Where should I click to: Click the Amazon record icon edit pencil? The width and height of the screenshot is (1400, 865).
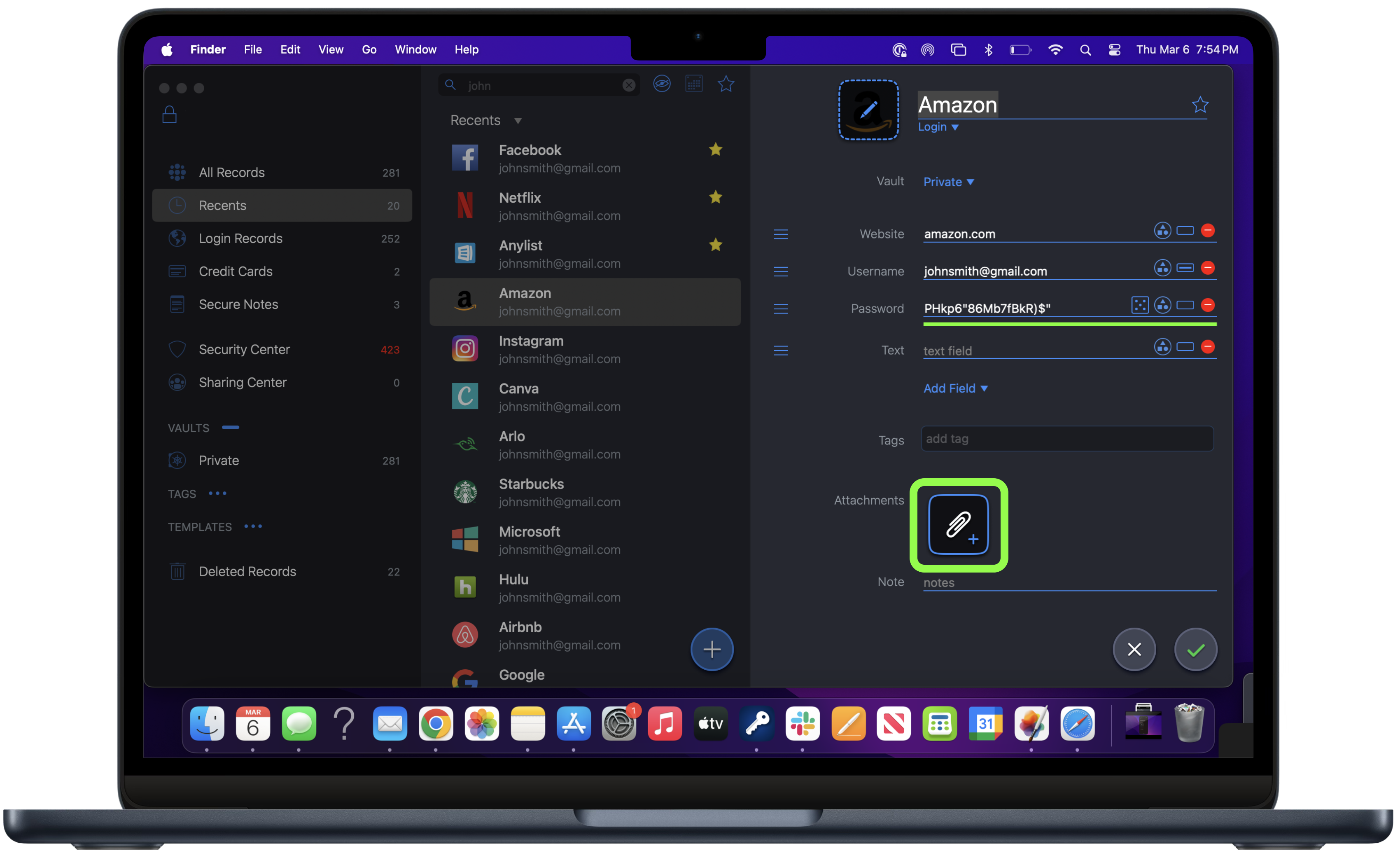[868, 110]
